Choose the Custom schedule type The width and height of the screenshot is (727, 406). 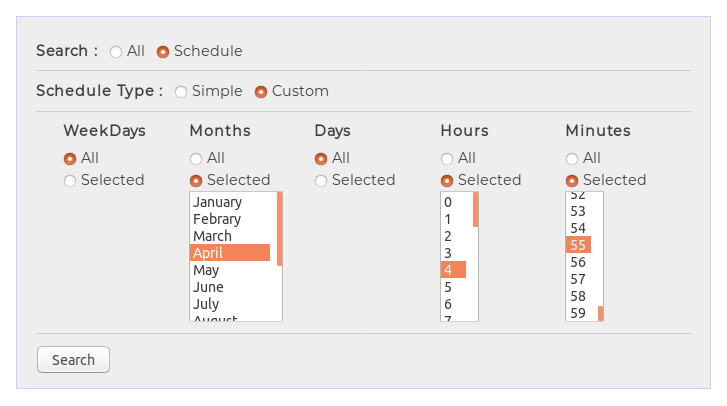[x=261, y=92]
